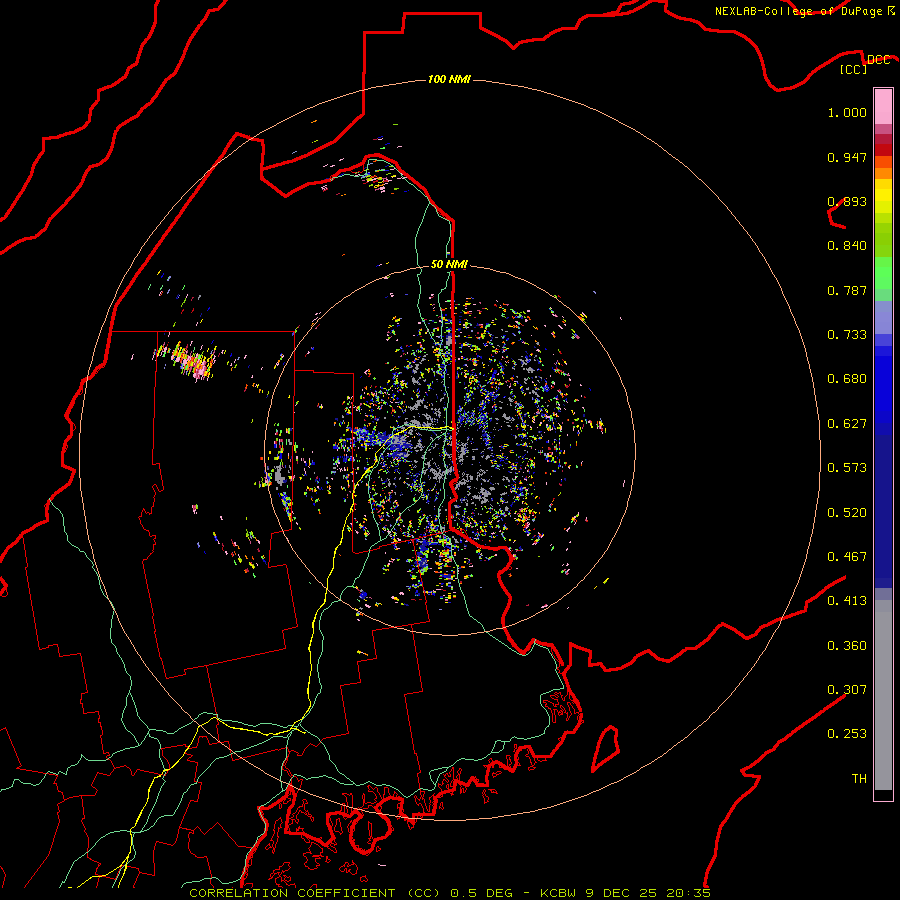Viewport: 900px width, 900px height.
Task: Pick the lavender swatch in the color scale
Action: click(883, 318)
